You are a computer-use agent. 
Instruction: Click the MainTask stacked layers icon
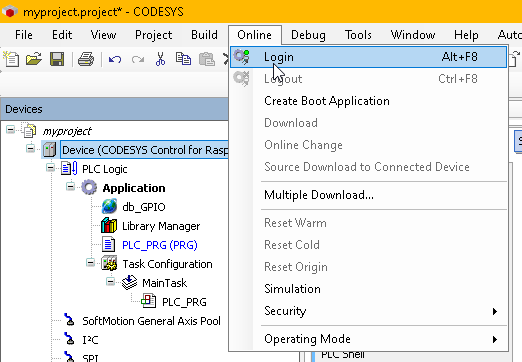[x=129, y=282]
